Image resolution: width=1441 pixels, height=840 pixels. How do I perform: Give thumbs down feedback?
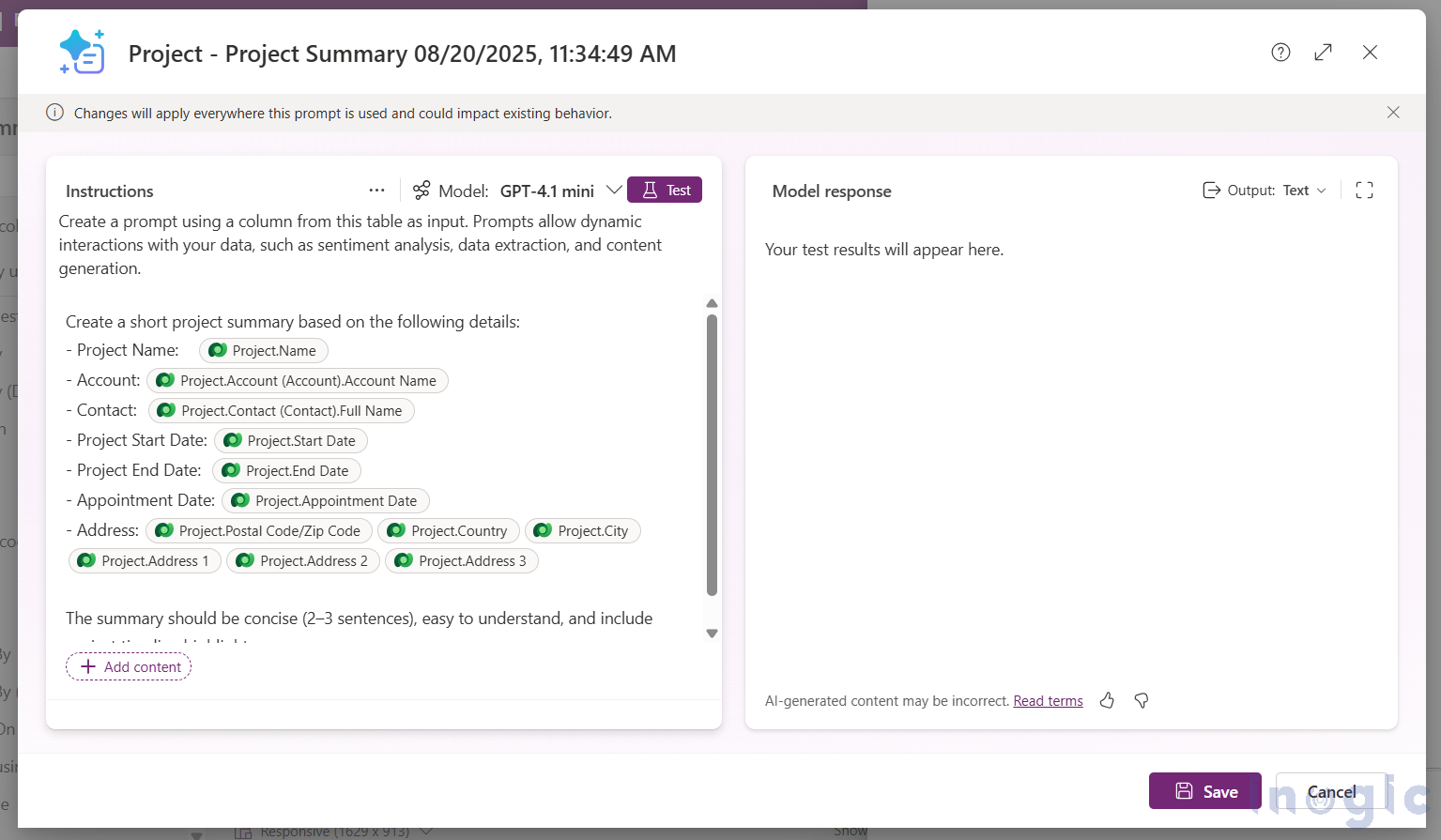(x=1142, y=700)
